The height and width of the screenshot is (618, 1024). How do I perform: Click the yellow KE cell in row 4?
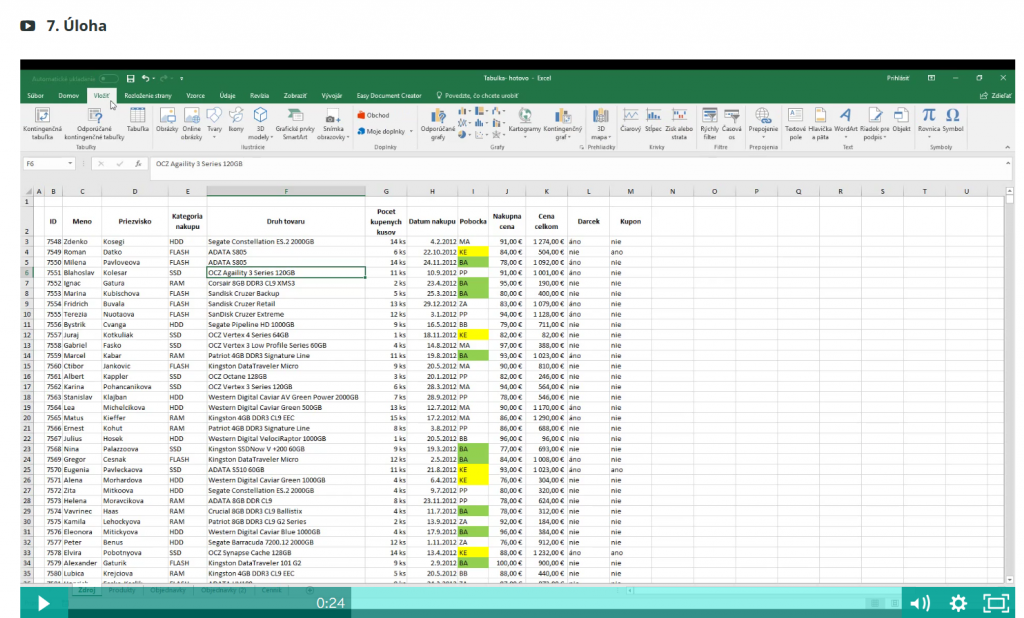click(x=473, y=252)
